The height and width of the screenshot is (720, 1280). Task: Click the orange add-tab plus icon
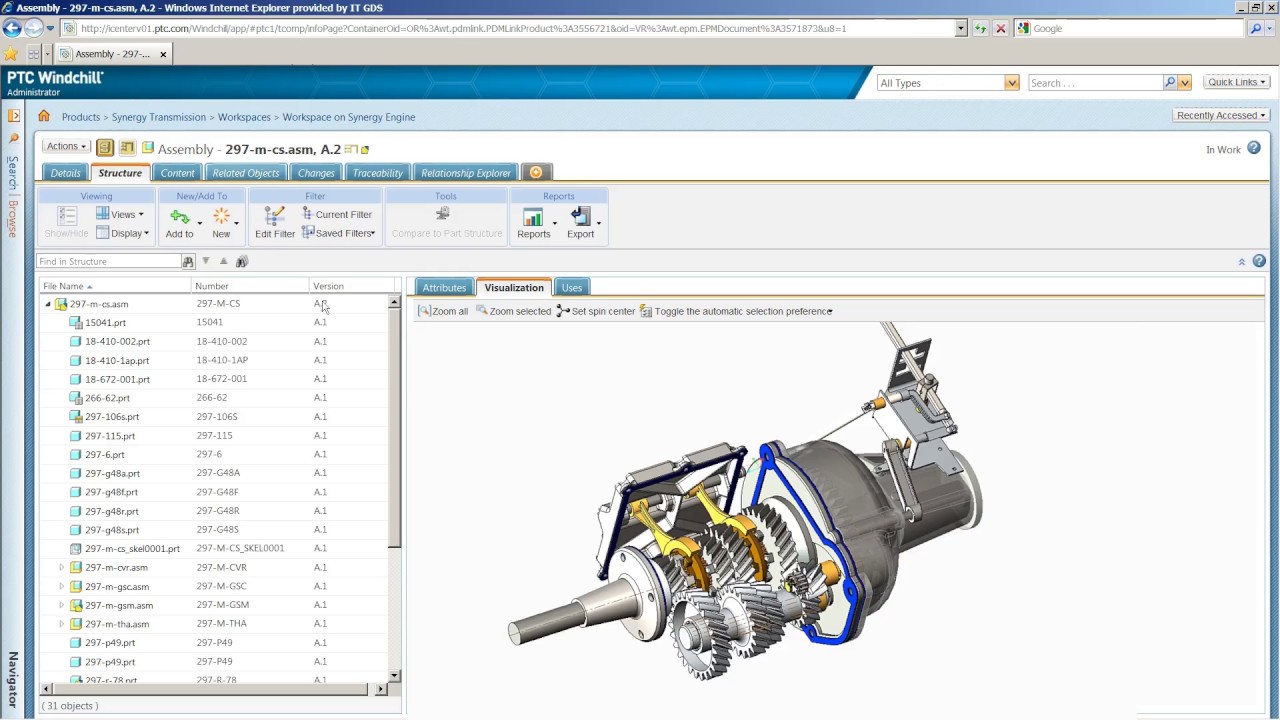click(x=536, y=173)
